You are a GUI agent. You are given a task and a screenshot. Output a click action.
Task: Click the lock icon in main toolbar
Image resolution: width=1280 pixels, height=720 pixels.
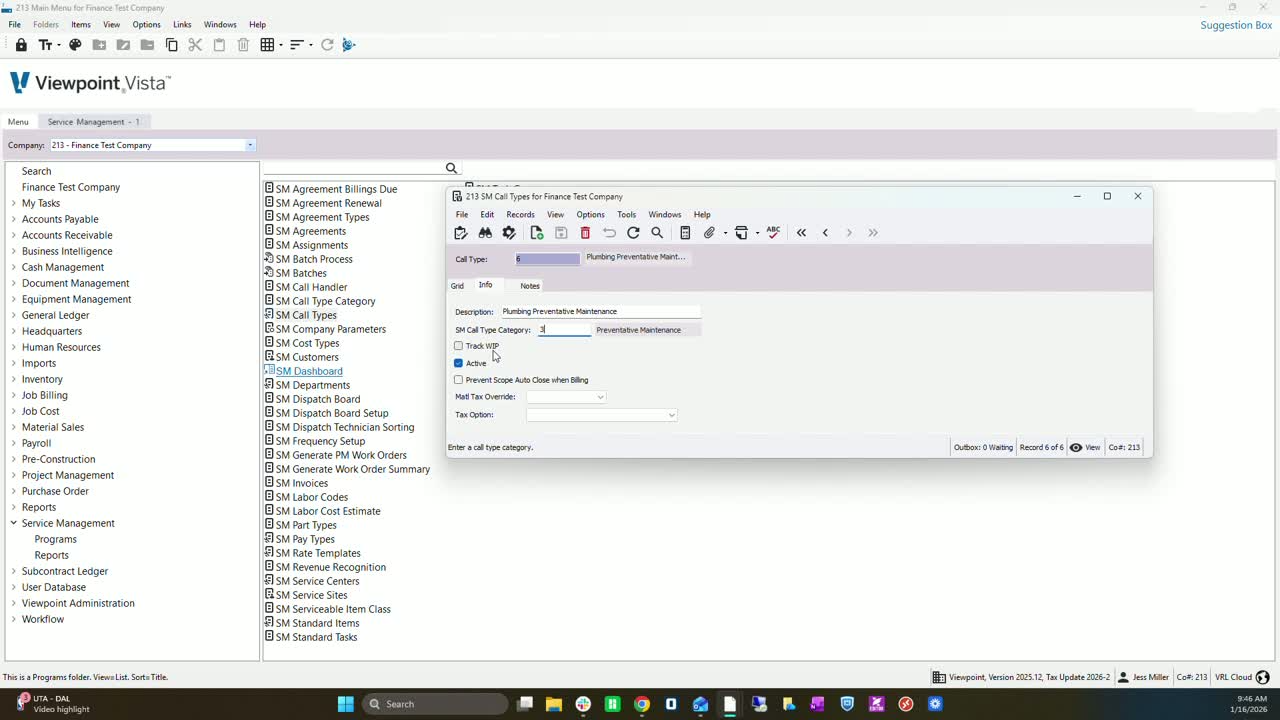[x=21, y=45]
